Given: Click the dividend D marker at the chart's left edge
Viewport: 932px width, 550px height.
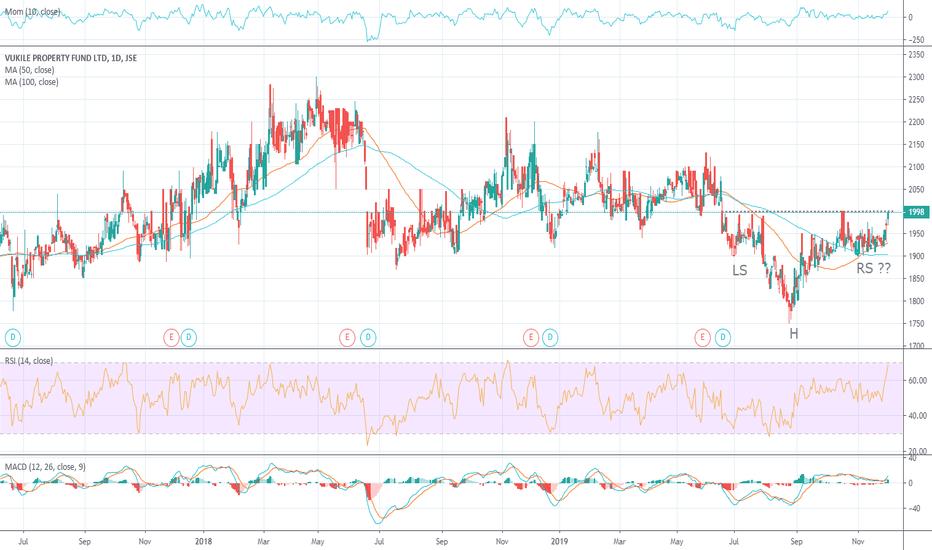Looking at the screenshot, I should pyautogui.click(x=12, y=338).
